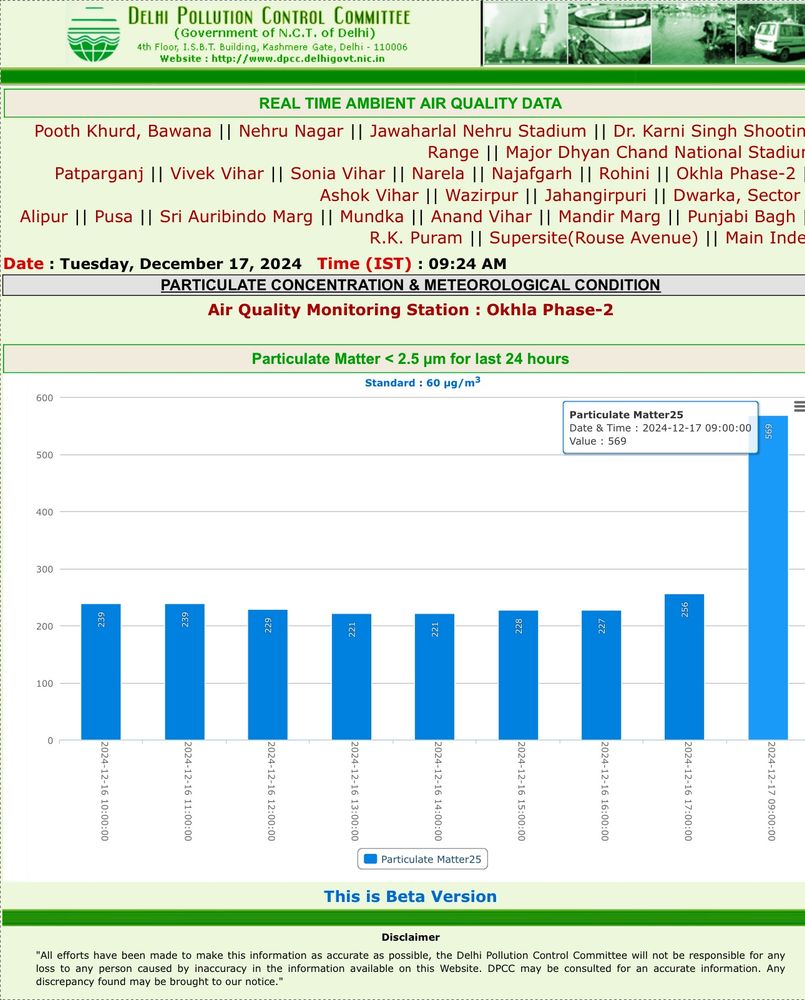The image size is (805, 1000).
Task: Click the 'This is Beta Version' text
Action: point(410,896)
